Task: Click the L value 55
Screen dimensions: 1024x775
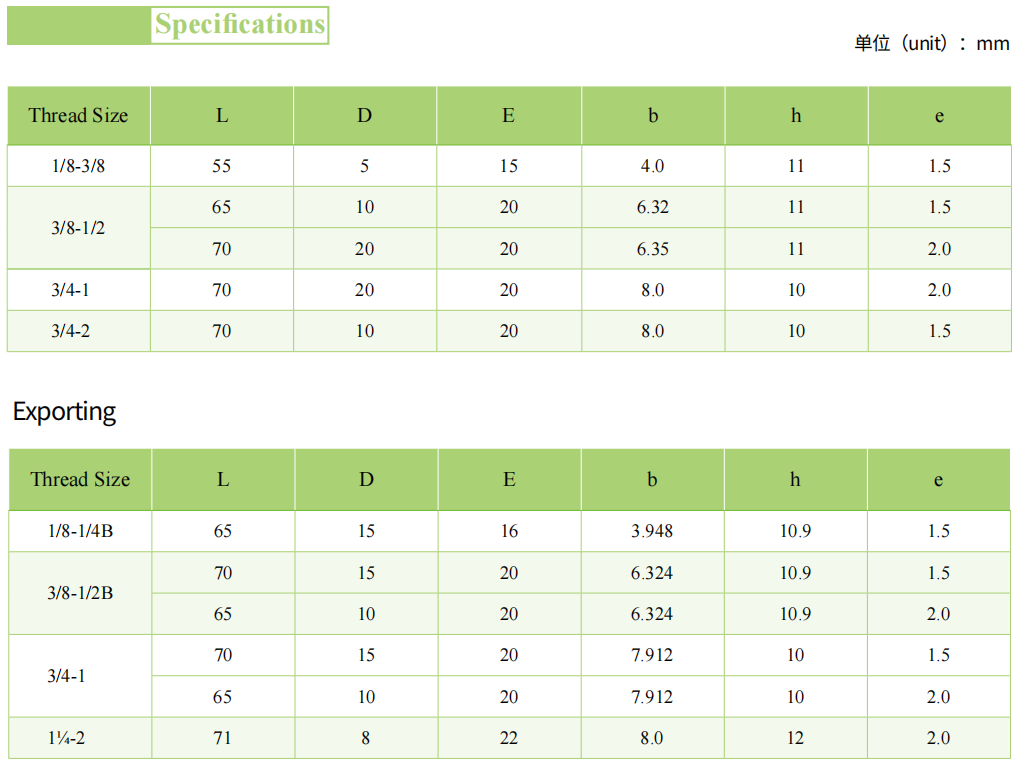Action: (x=221, y=166)
